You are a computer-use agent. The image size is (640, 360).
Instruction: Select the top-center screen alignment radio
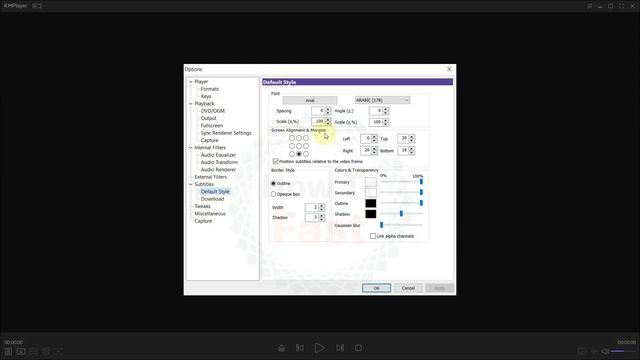[x=299, y=138]
